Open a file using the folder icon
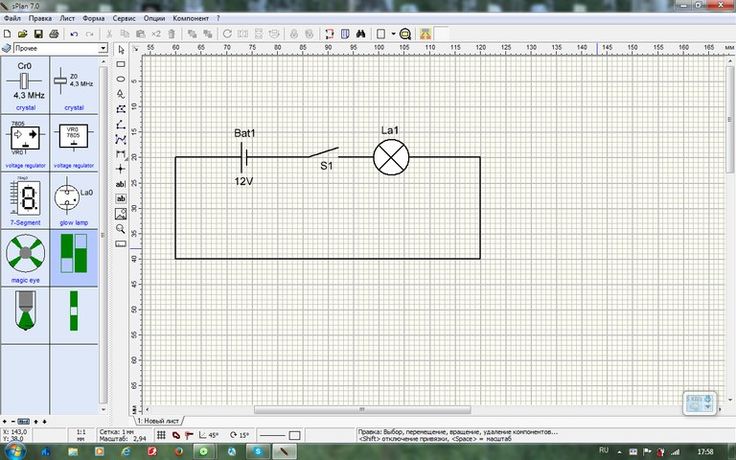Screen dimensions: 736x460 click(x=23, y=34)
